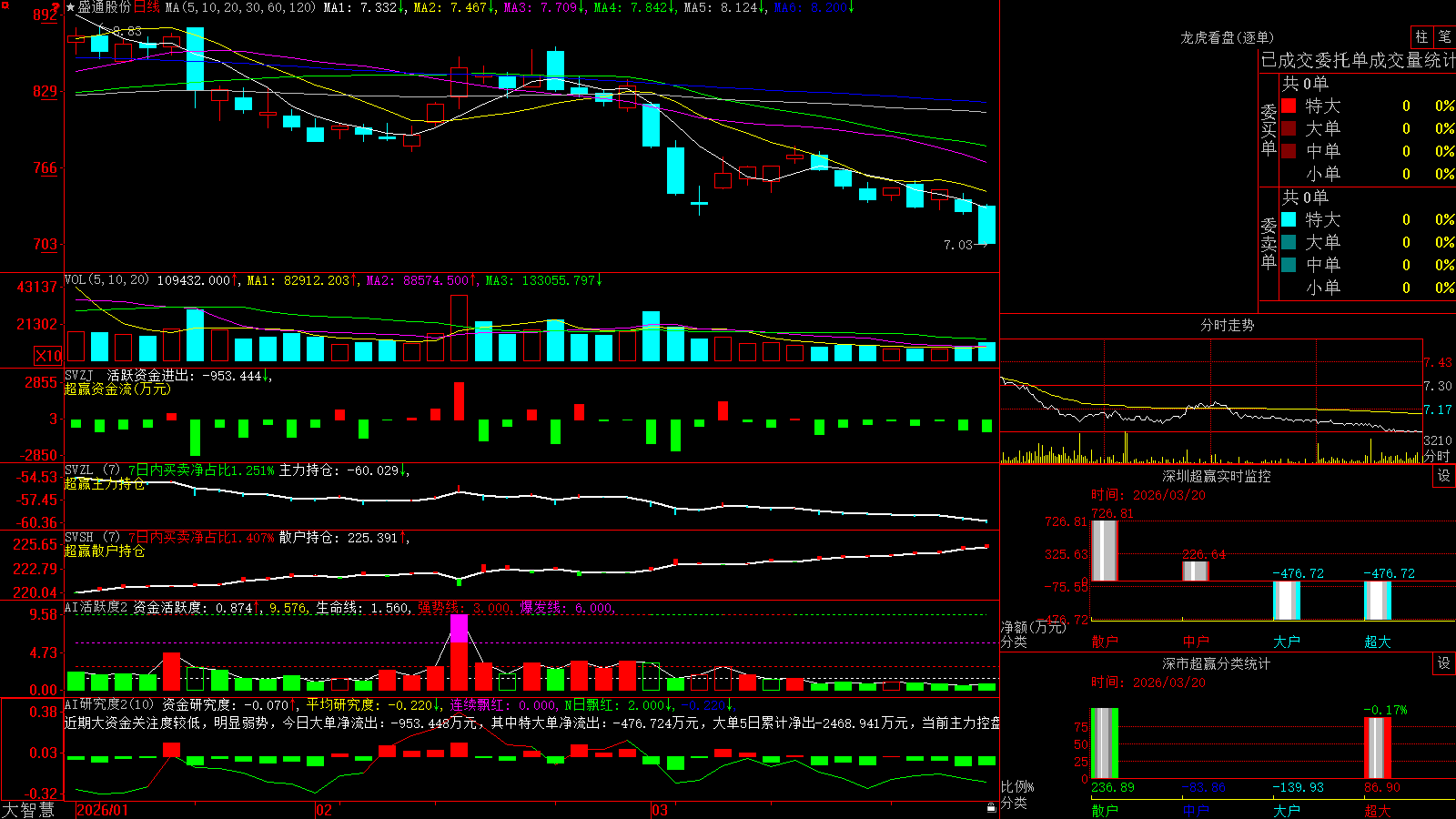Click the 时间: 2026/03/20 text in 深圳超赢实时监控

point(1148,495)
